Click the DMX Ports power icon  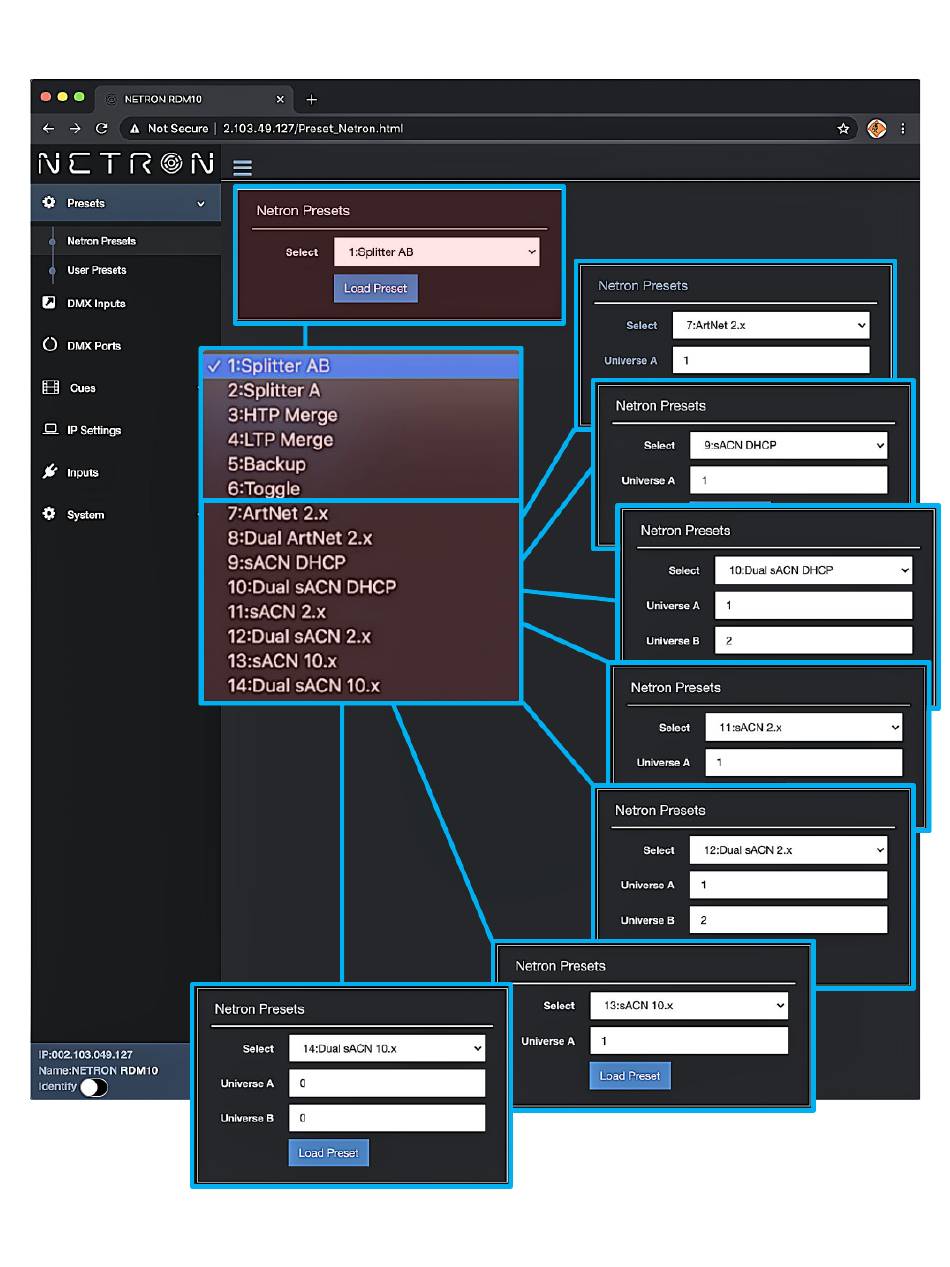pos(50,344)
